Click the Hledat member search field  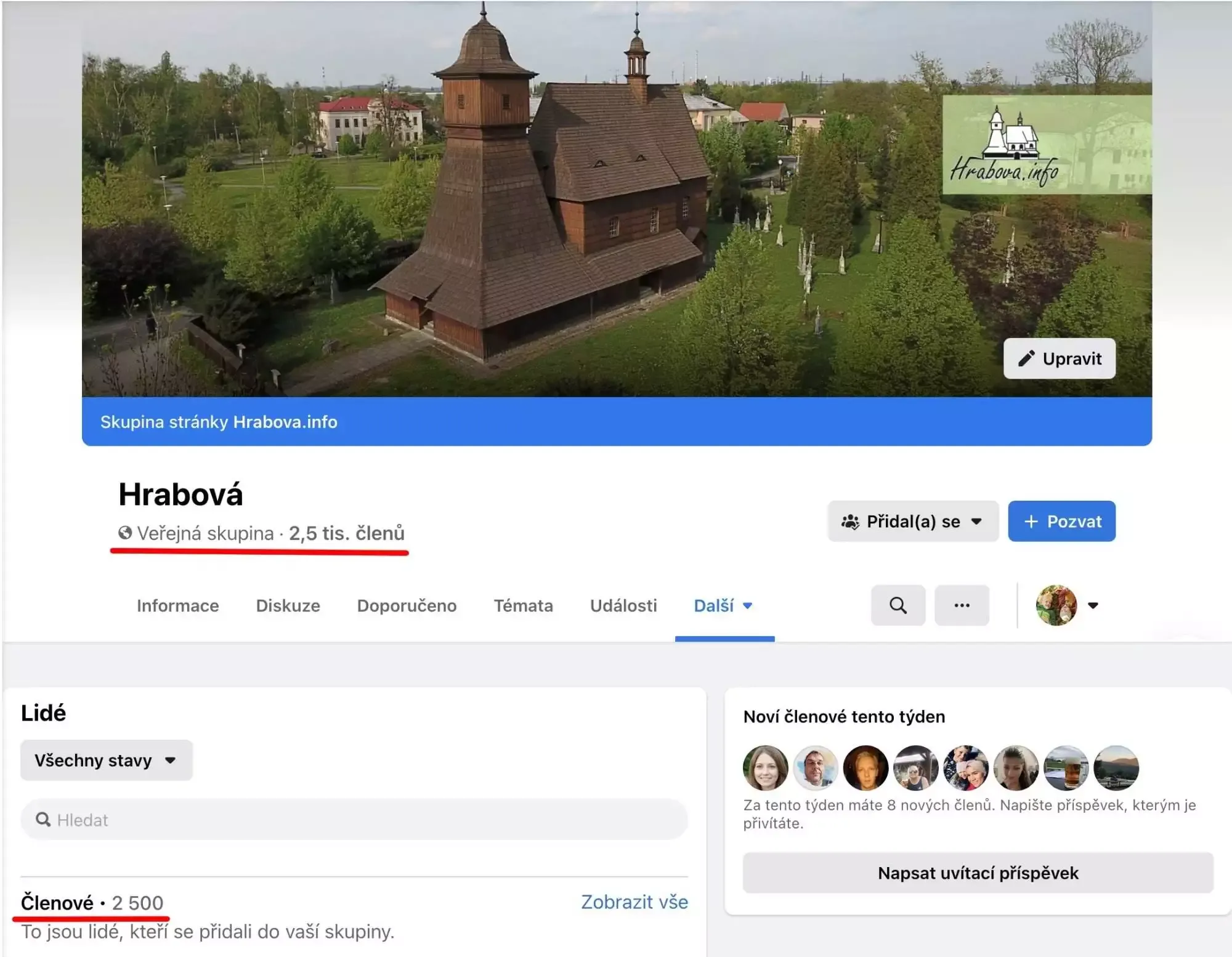(354, 820)
